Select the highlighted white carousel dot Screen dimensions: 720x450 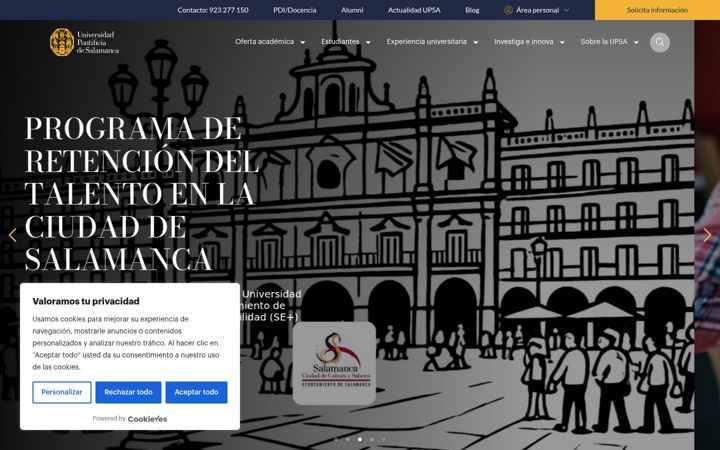(360, 439)
